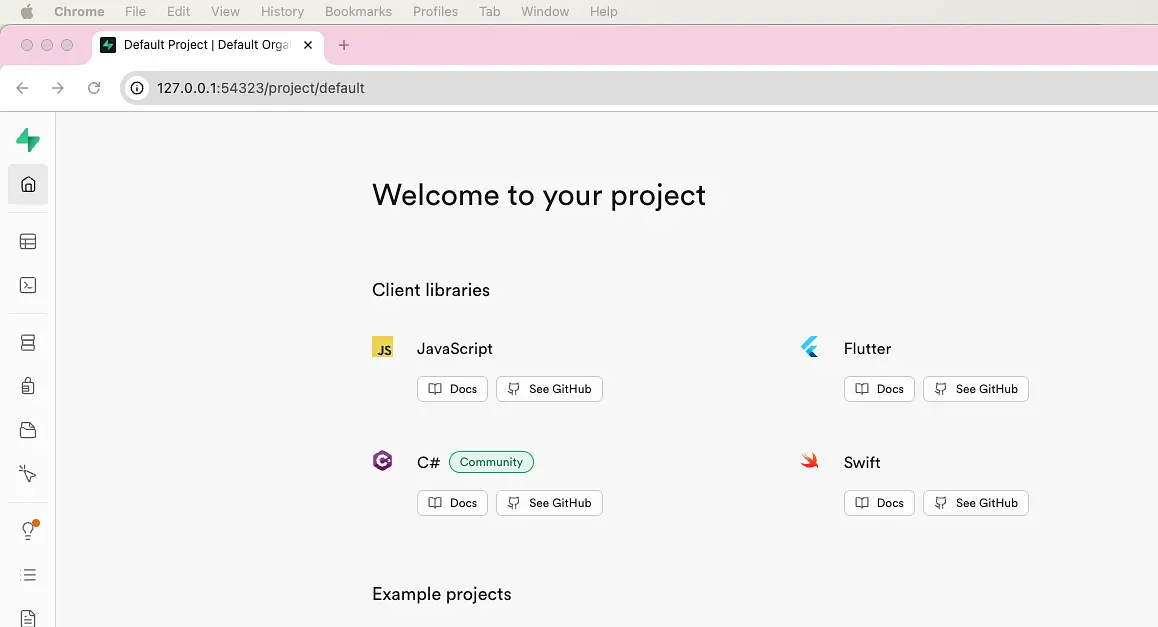
Task: Open the SQL Editor sidebar icon
Action: [28, 285]
